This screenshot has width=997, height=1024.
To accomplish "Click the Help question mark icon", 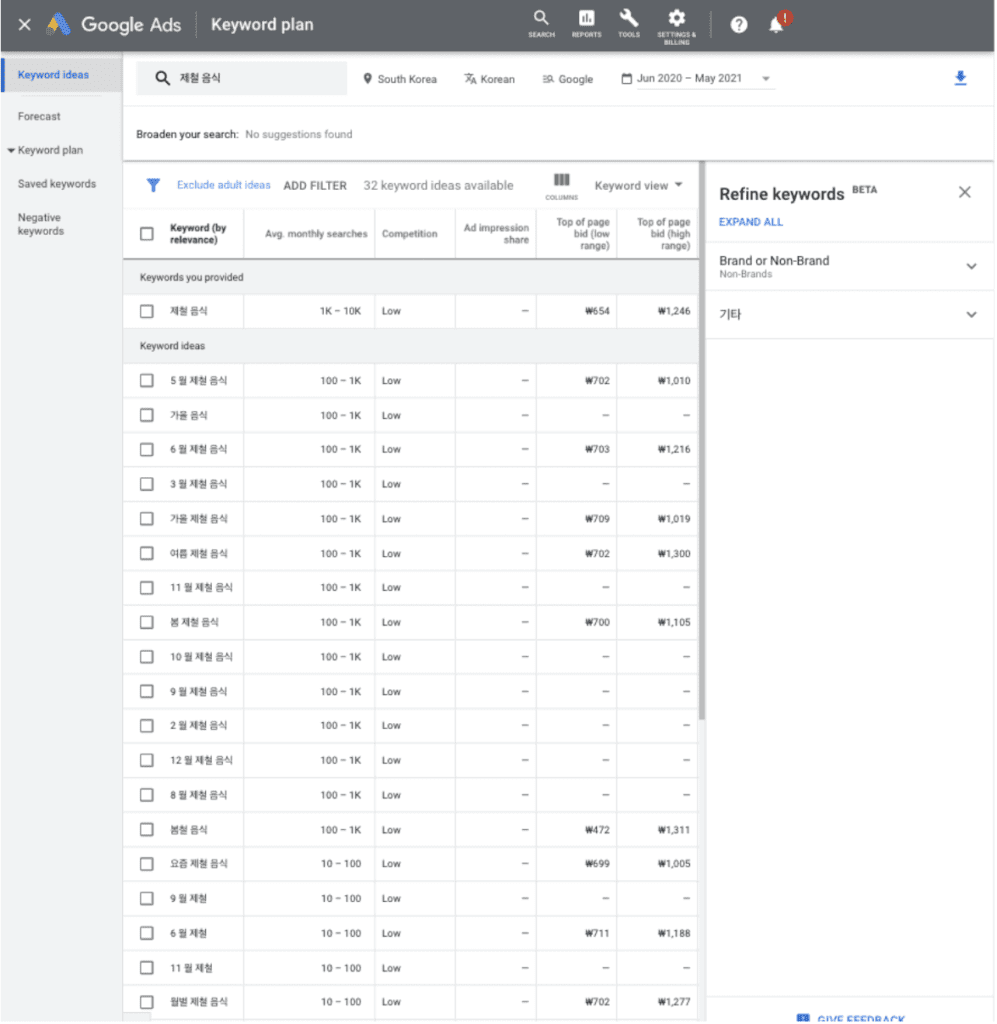I will click(x=739, y=25).
